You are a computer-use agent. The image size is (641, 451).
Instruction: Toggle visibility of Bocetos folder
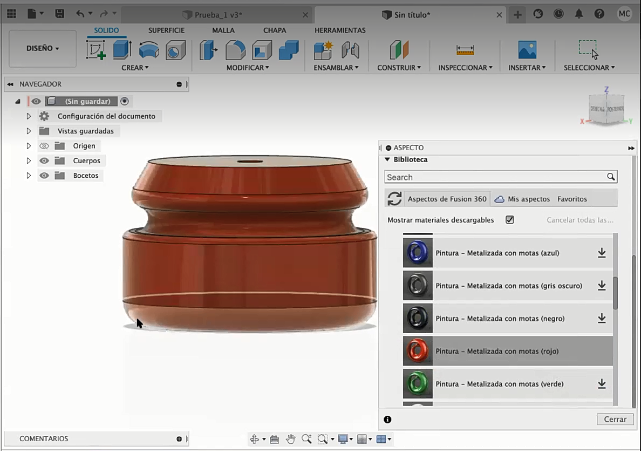(44, 175)
